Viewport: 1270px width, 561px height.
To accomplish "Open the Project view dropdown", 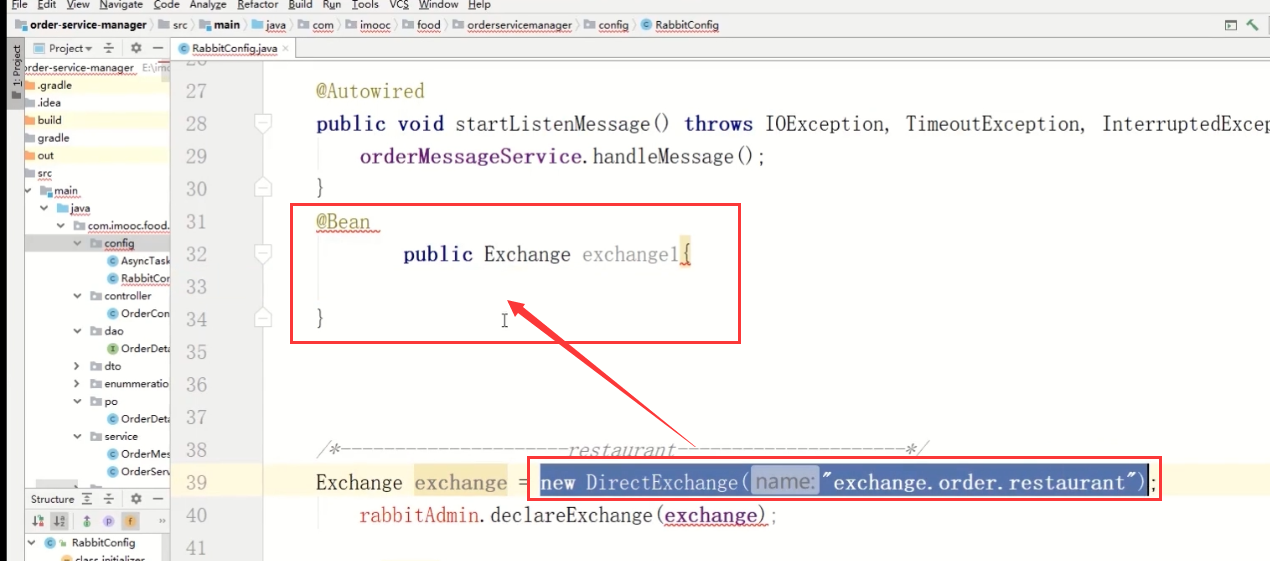I will [x=64, y=48].
